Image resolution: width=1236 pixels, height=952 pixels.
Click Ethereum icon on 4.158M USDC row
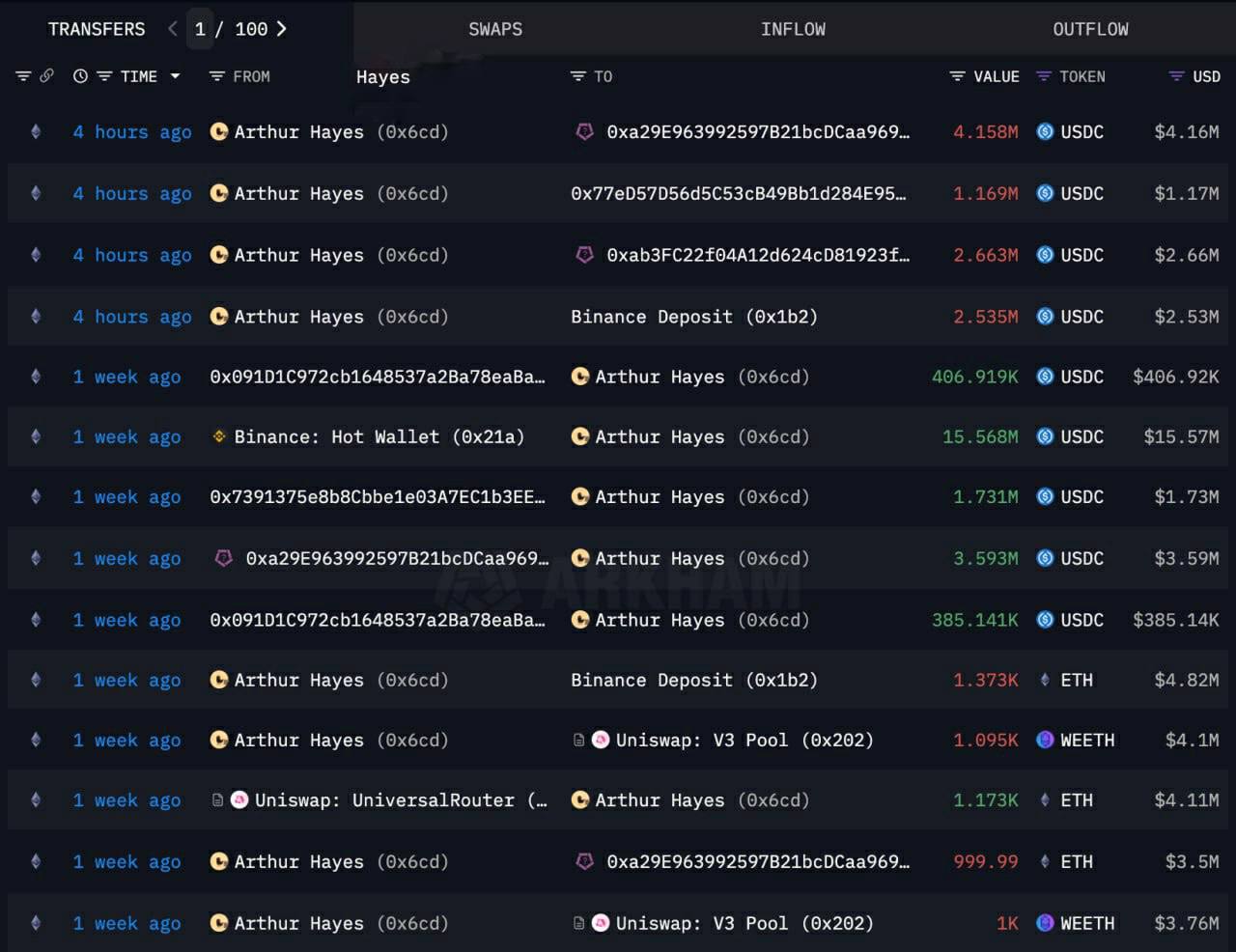[x=36, y=132]
